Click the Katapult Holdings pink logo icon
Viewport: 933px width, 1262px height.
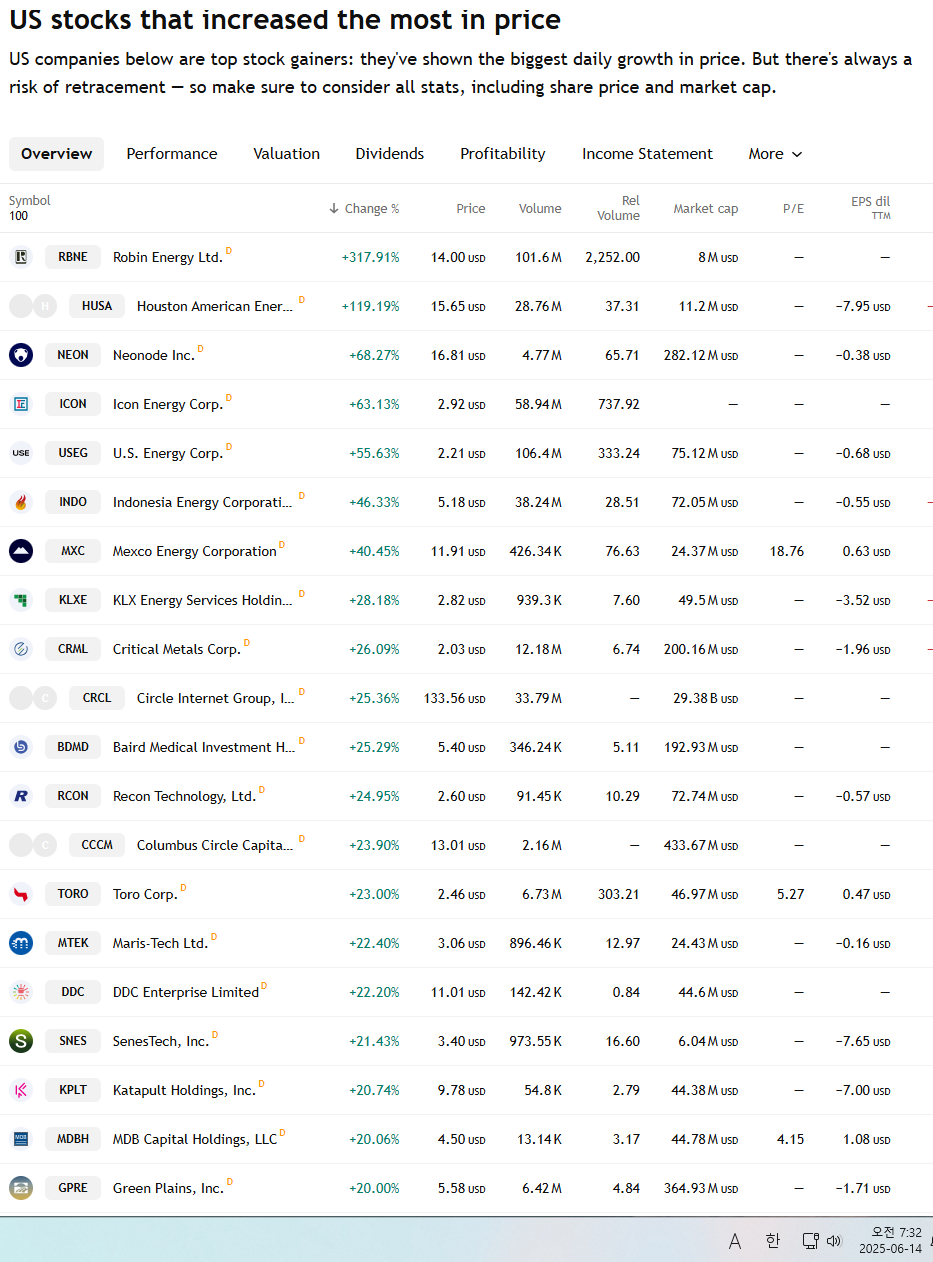[x=21, y=1090]
